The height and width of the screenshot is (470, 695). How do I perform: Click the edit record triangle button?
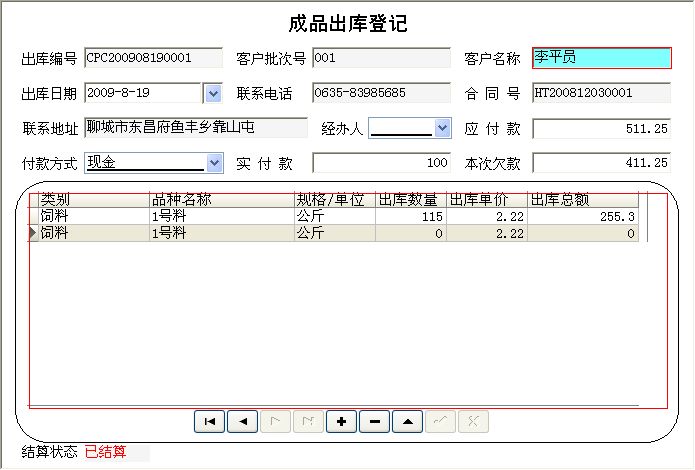[x=407, y=422]
